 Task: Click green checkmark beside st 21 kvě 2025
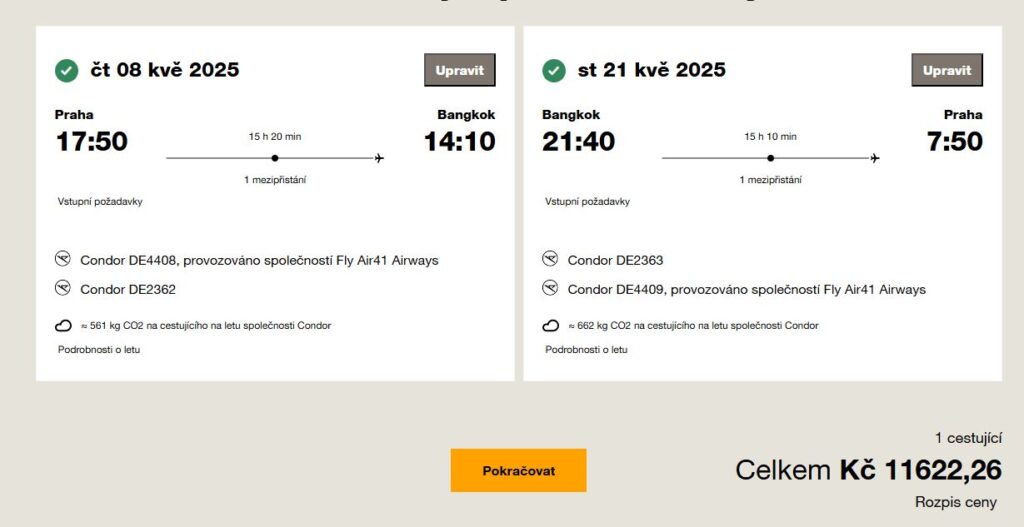[553, 70]
